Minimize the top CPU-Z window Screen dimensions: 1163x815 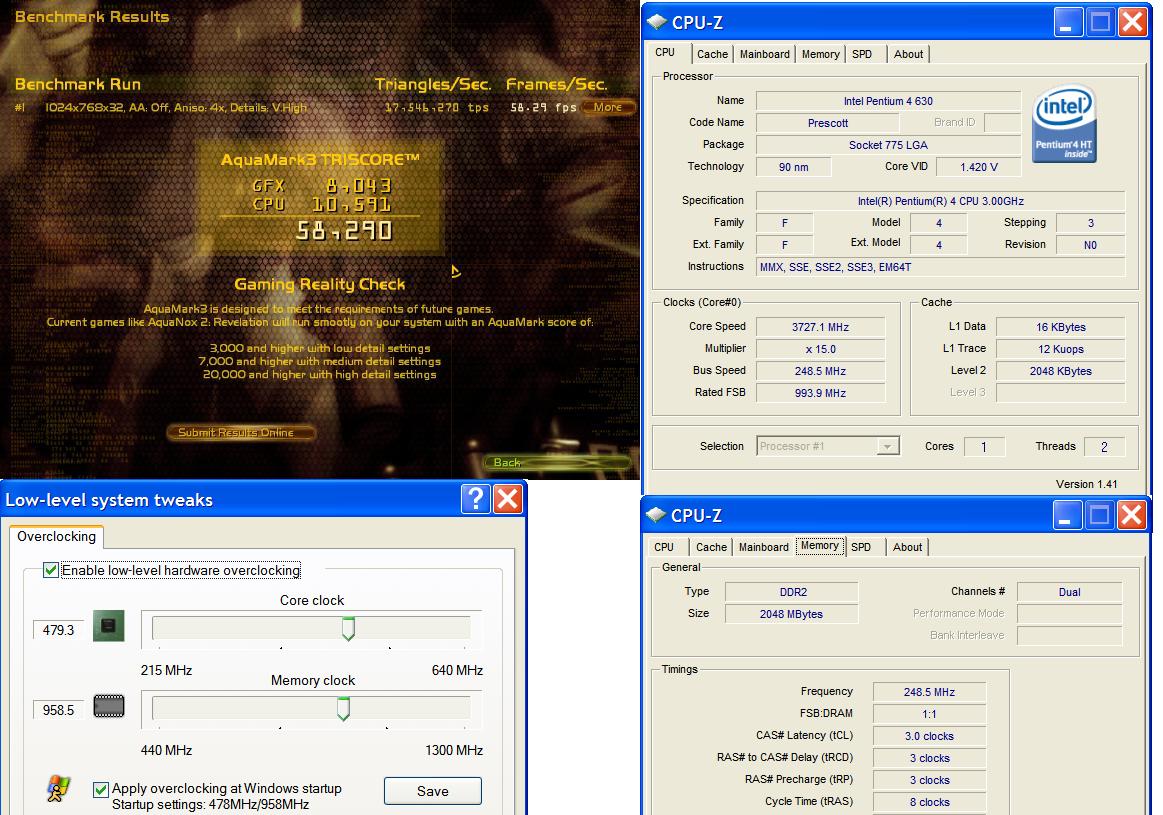click(x=1068, y=22)
